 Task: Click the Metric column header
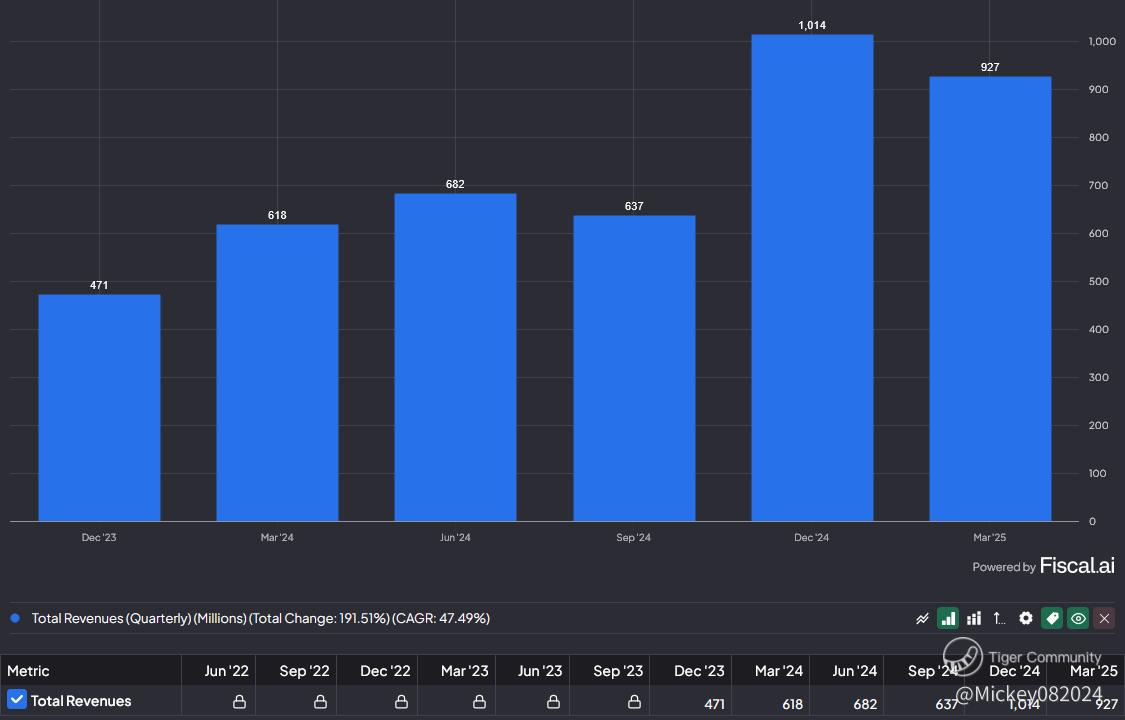click(x=29, y=671)
